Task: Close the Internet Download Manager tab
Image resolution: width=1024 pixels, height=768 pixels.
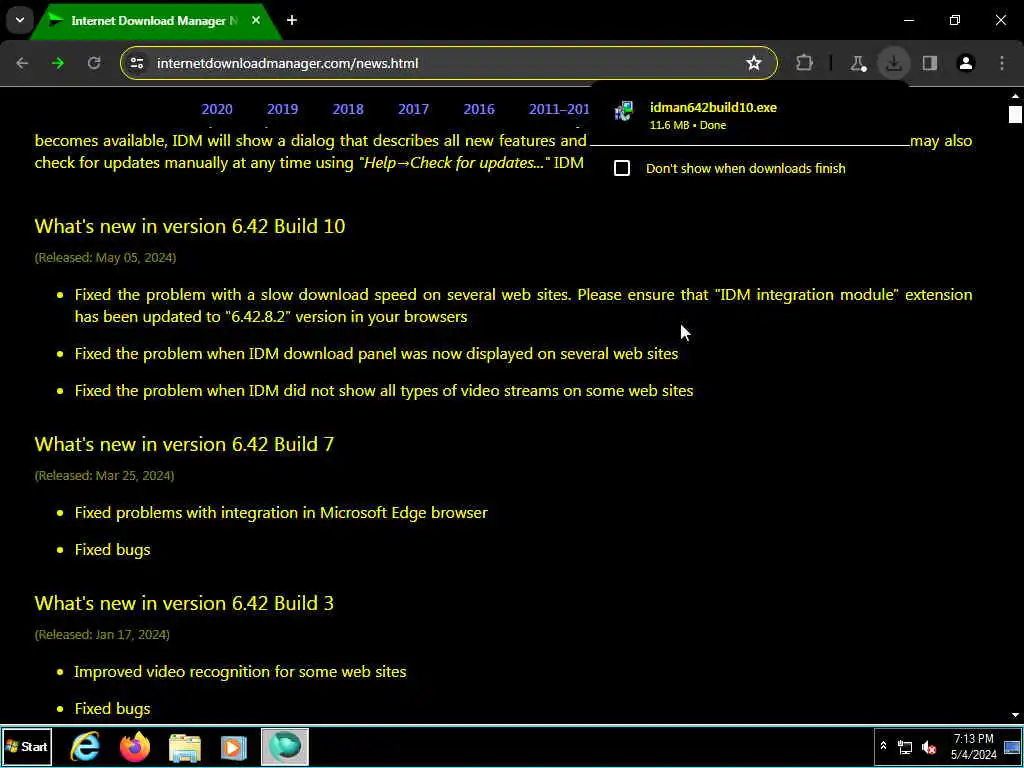Action: [255, 21]
